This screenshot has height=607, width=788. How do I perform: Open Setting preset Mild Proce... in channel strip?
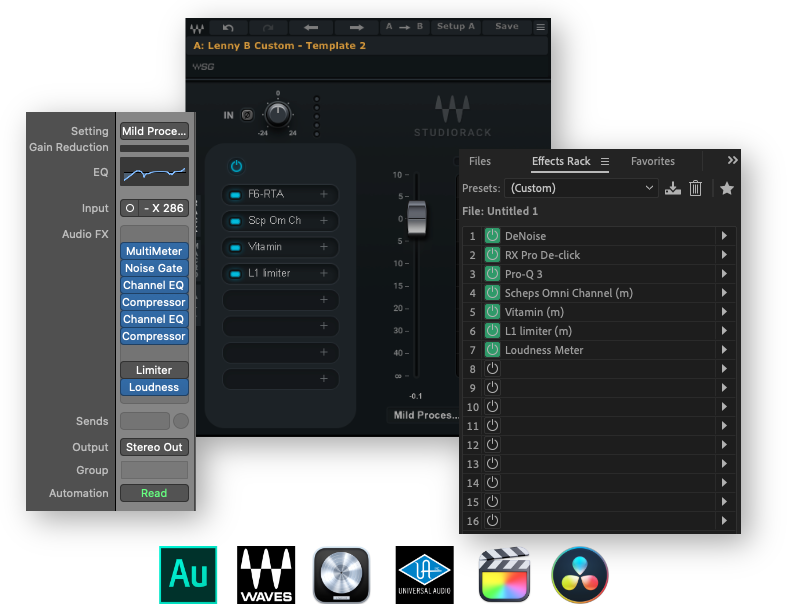pyautogui.click(x=154, y=131)
